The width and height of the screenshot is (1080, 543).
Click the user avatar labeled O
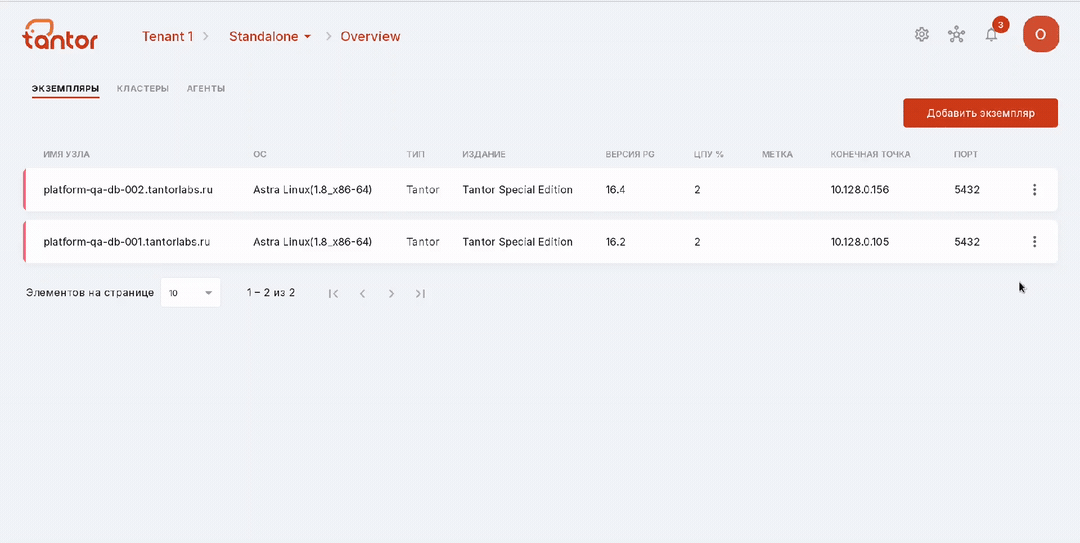1041,34
